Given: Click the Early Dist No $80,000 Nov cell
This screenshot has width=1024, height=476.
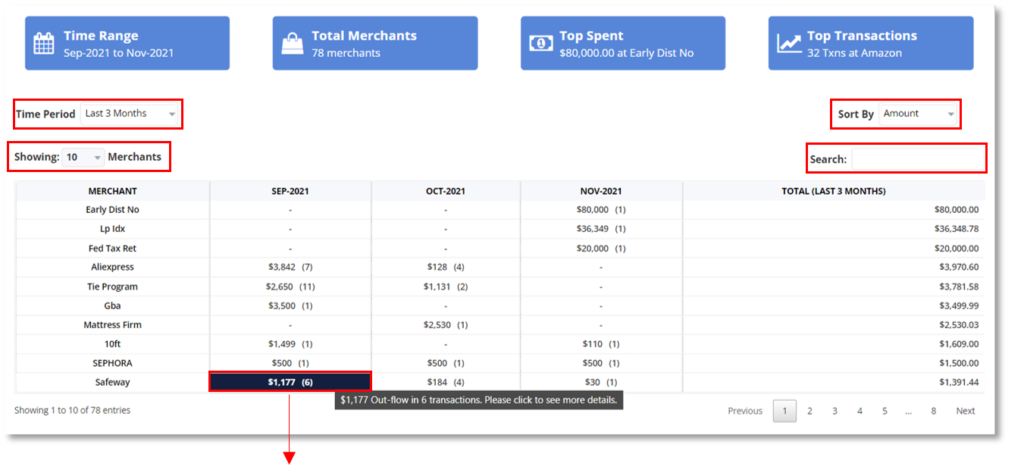Looking at the screenshot, I should click(601, 210).
